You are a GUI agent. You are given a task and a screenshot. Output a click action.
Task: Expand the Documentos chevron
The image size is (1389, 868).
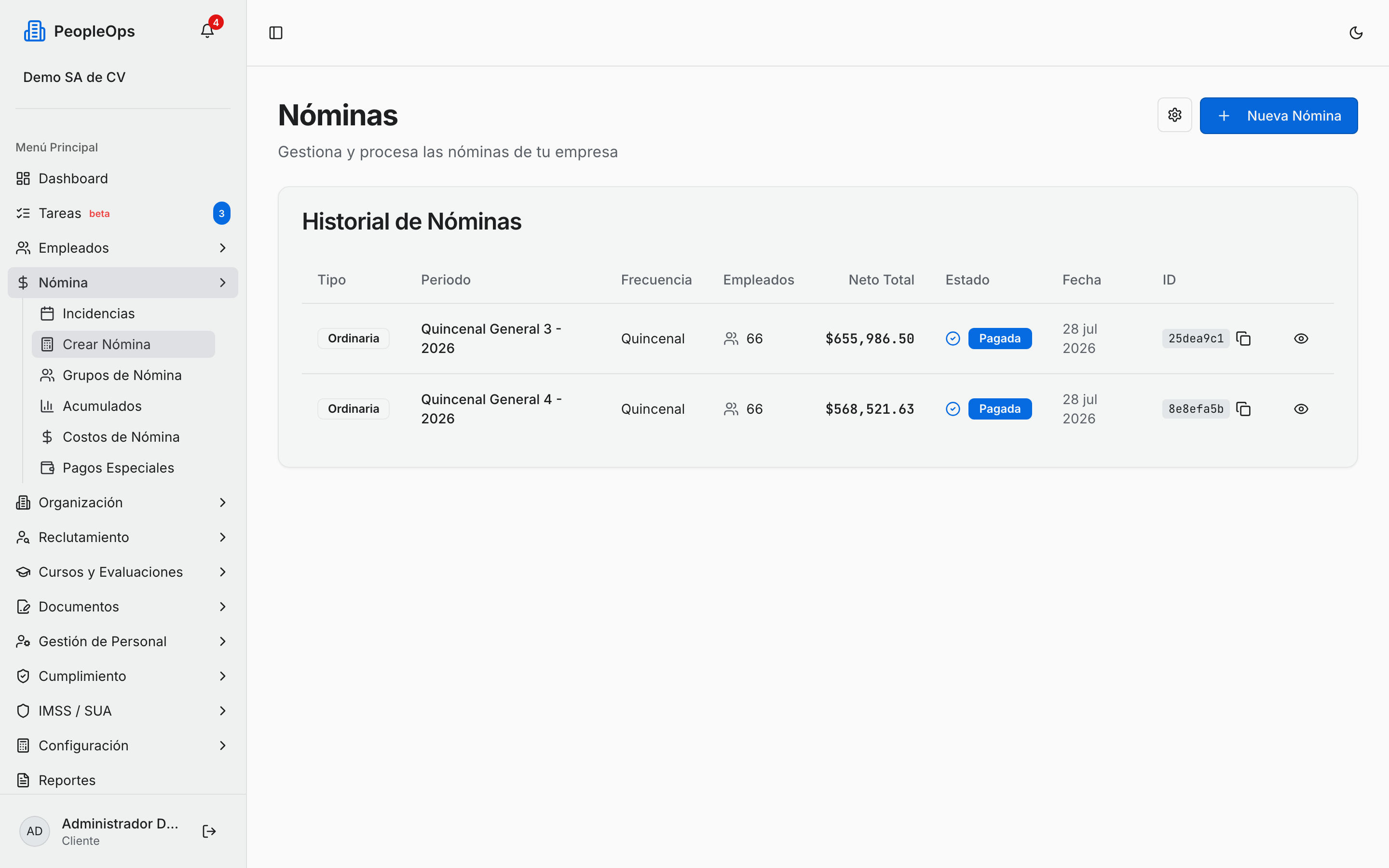(x=223, y=607)
